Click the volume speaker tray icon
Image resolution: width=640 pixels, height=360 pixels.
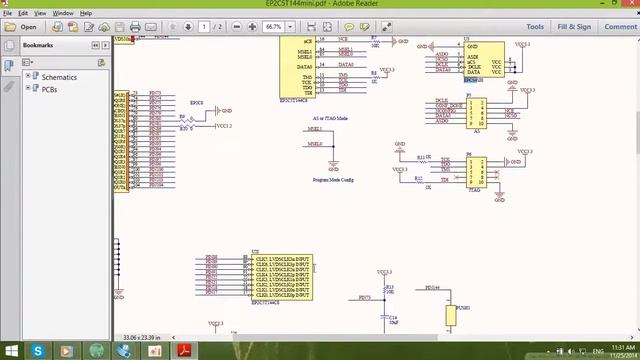pos(571,351)
